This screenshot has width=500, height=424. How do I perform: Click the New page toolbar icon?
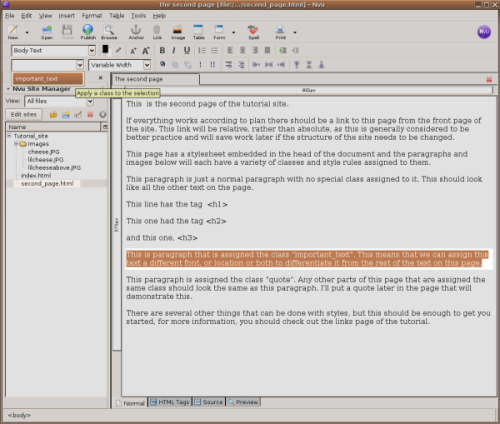(x=13, y=32)
